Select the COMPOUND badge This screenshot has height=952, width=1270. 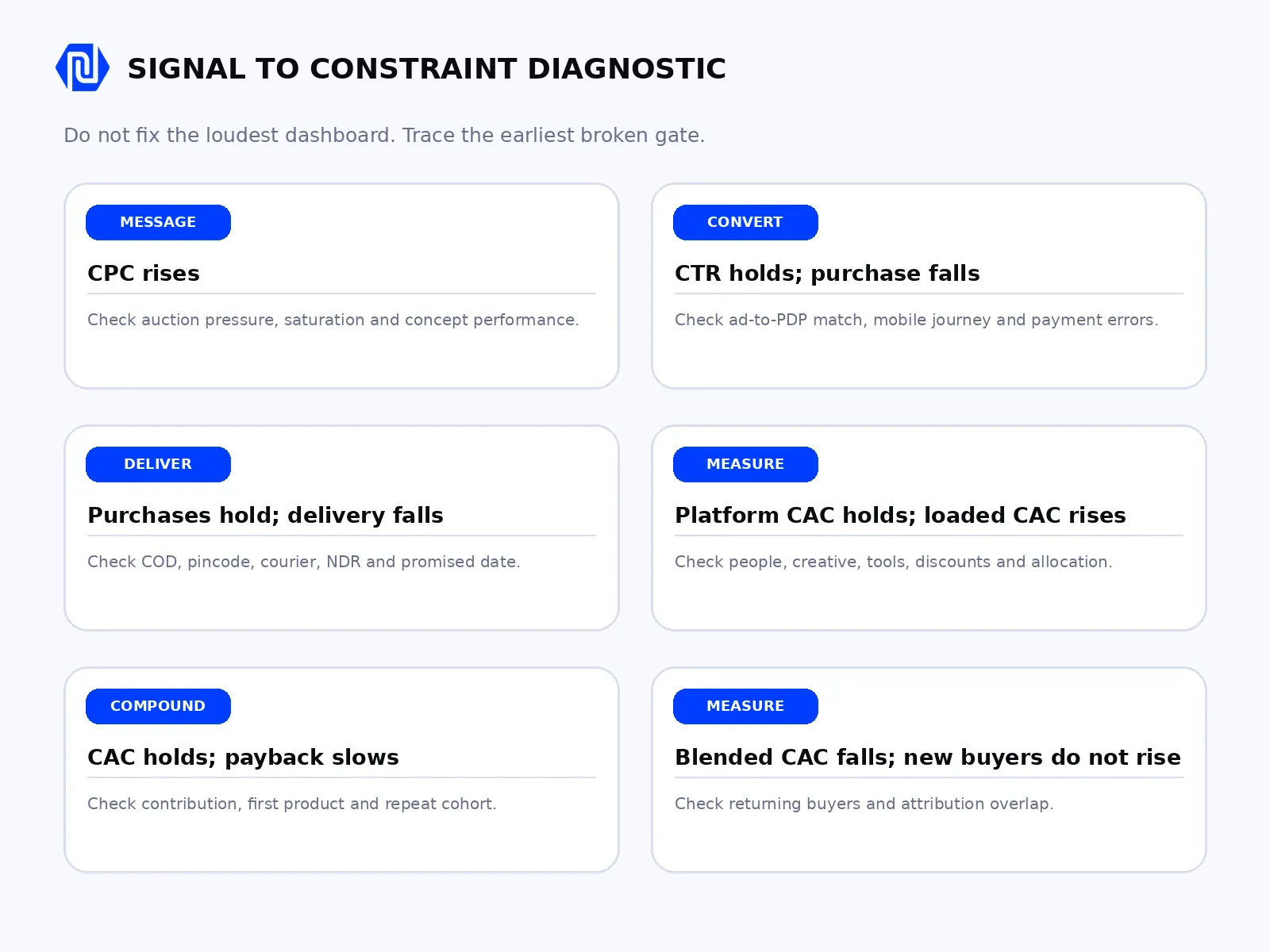158,706
